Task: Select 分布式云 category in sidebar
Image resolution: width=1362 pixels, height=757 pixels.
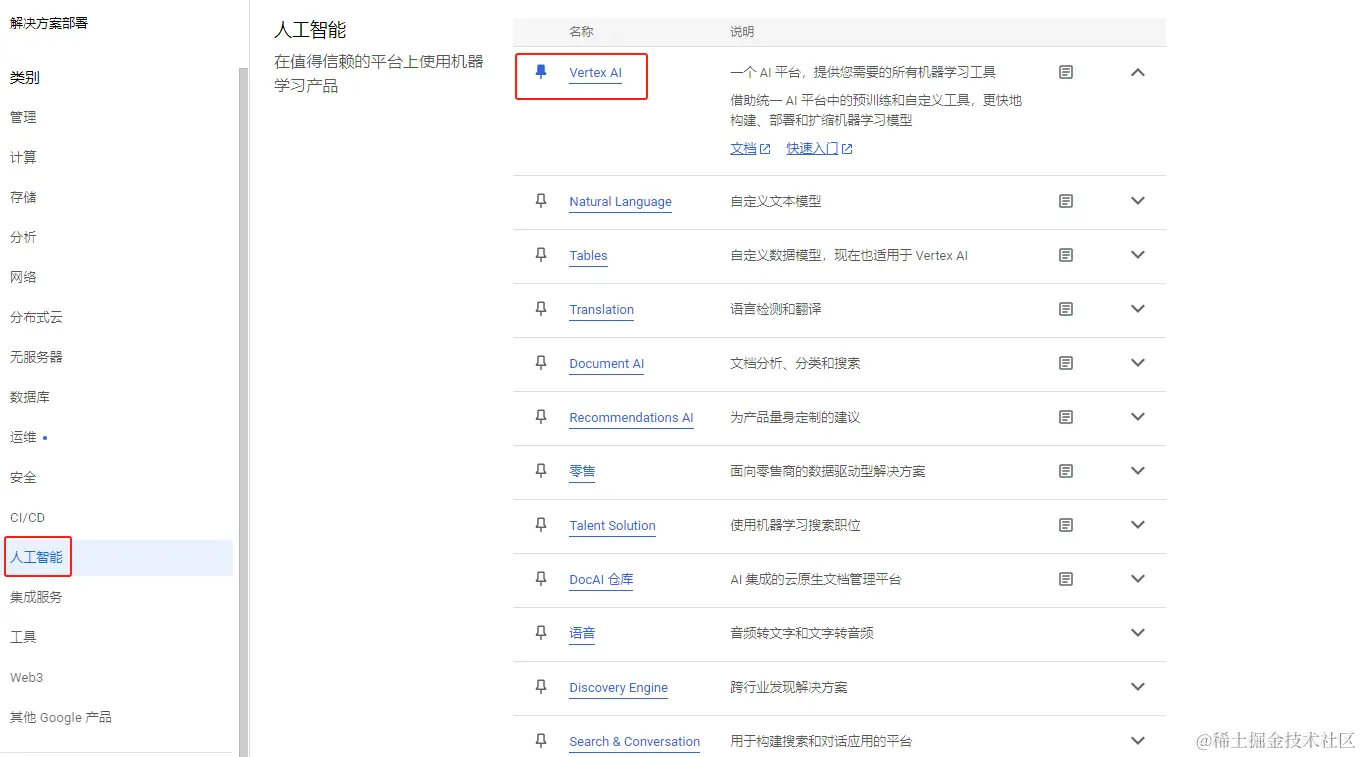Action: coord(36,317)
